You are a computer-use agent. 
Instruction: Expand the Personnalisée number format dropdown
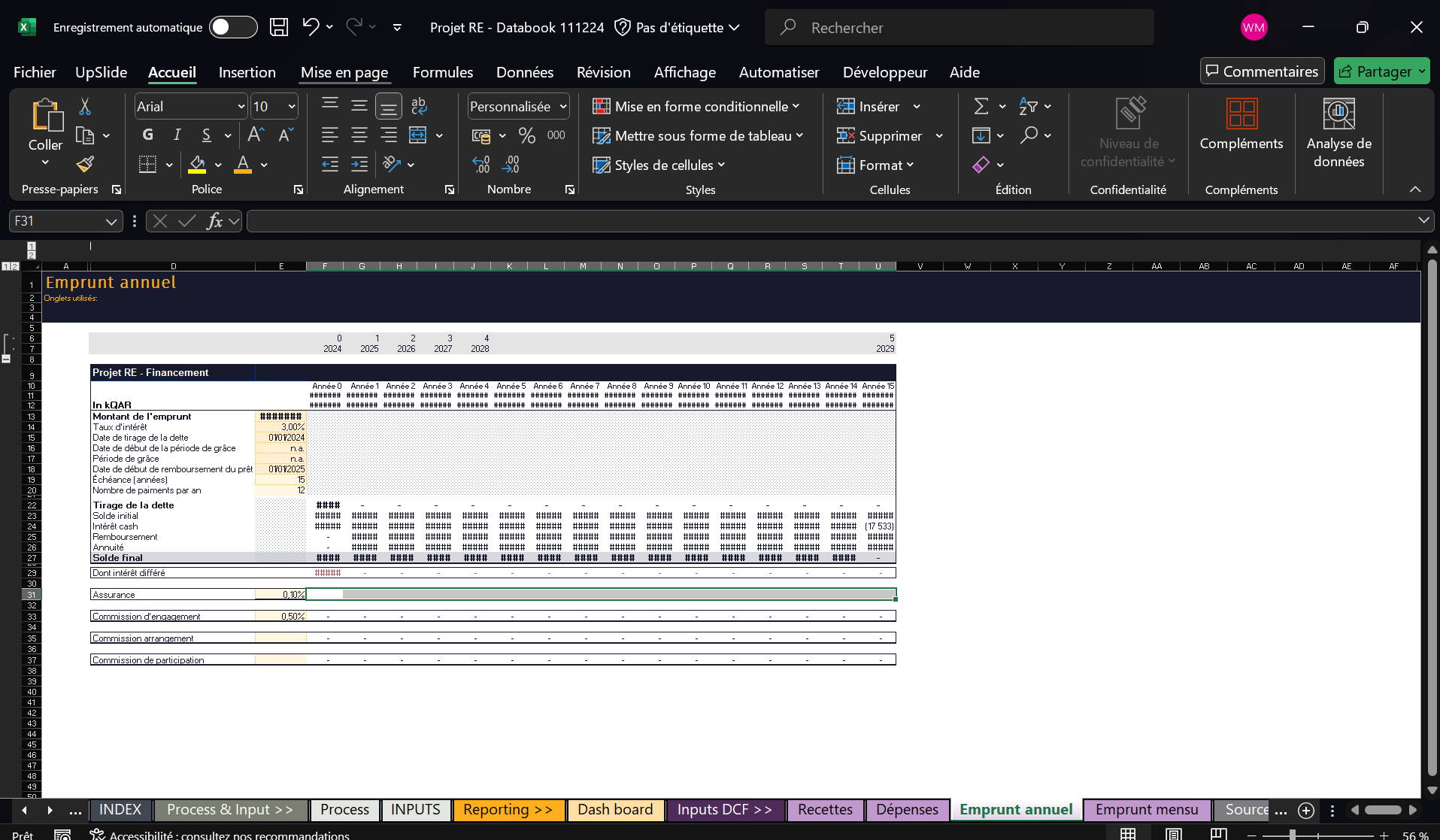563,107
